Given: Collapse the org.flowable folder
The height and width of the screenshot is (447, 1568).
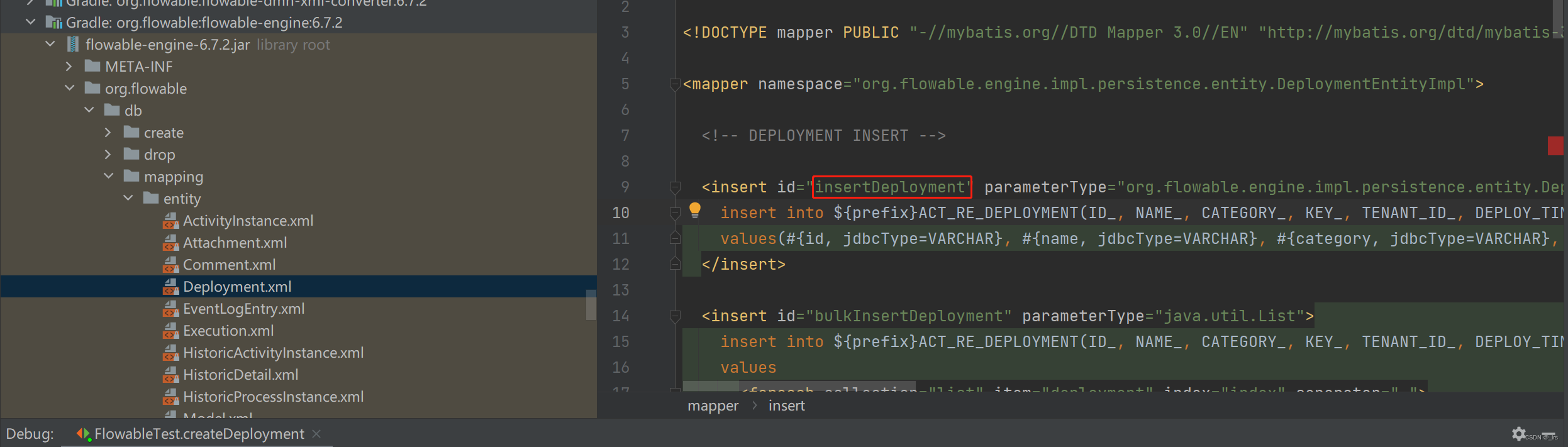Looking at the screenshot, I should tap(70, 88).
